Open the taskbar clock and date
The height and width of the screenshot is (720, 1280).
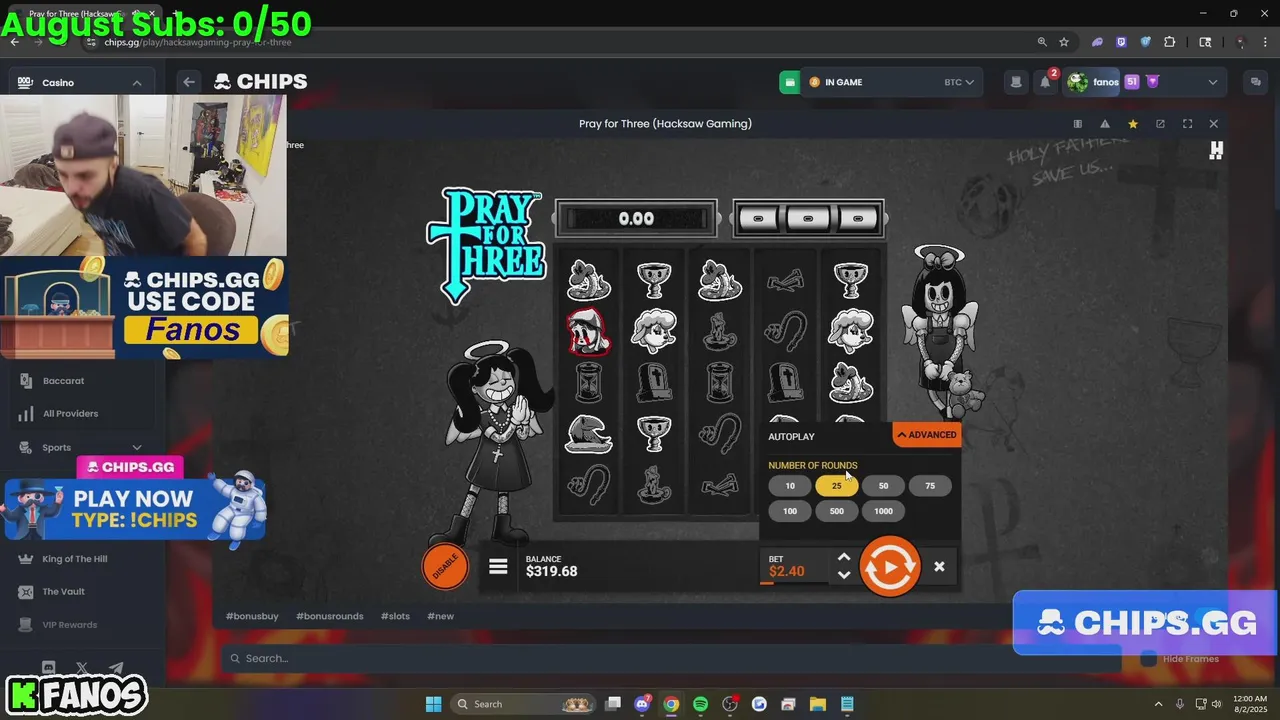(x=1249, y=704)
